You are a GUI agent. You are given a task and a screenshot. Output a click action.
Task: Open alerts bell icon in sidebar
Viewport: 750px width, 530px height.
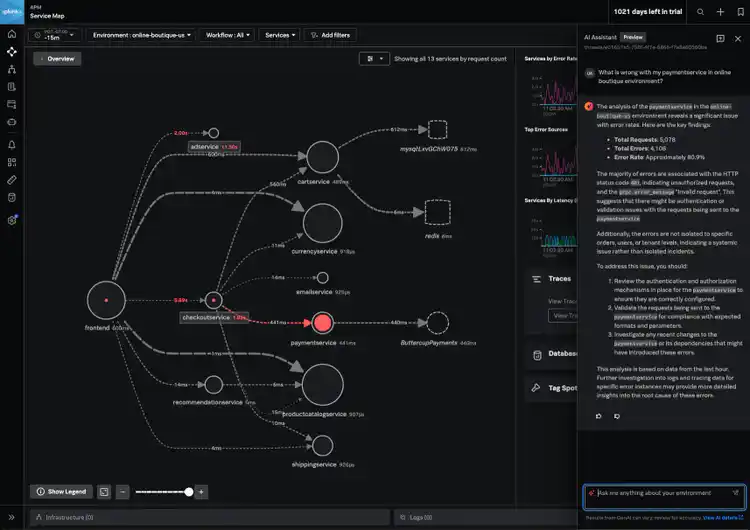click(x=12, y=145)
